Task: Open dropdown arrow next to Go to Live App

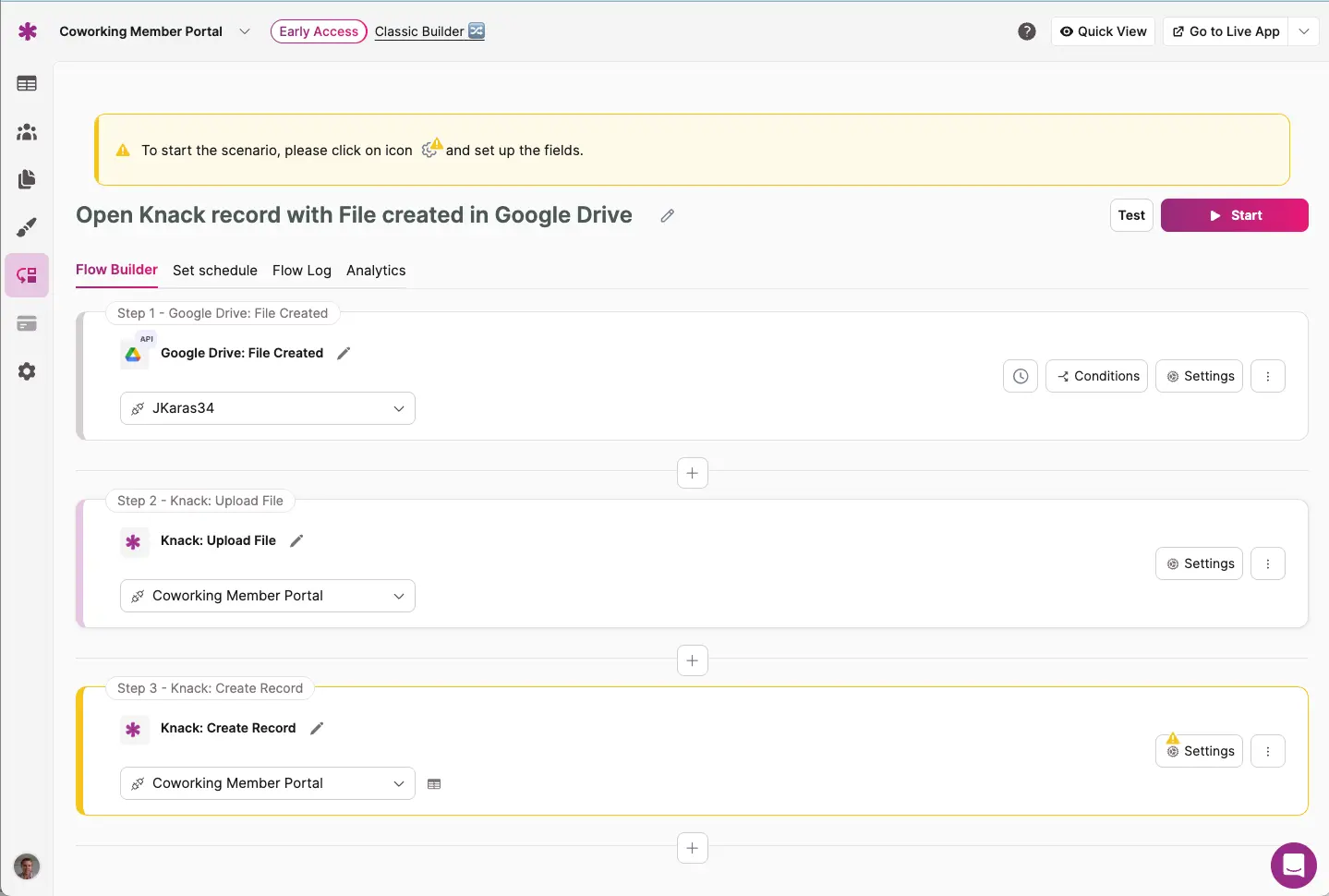Action: tap(1303, 31)
